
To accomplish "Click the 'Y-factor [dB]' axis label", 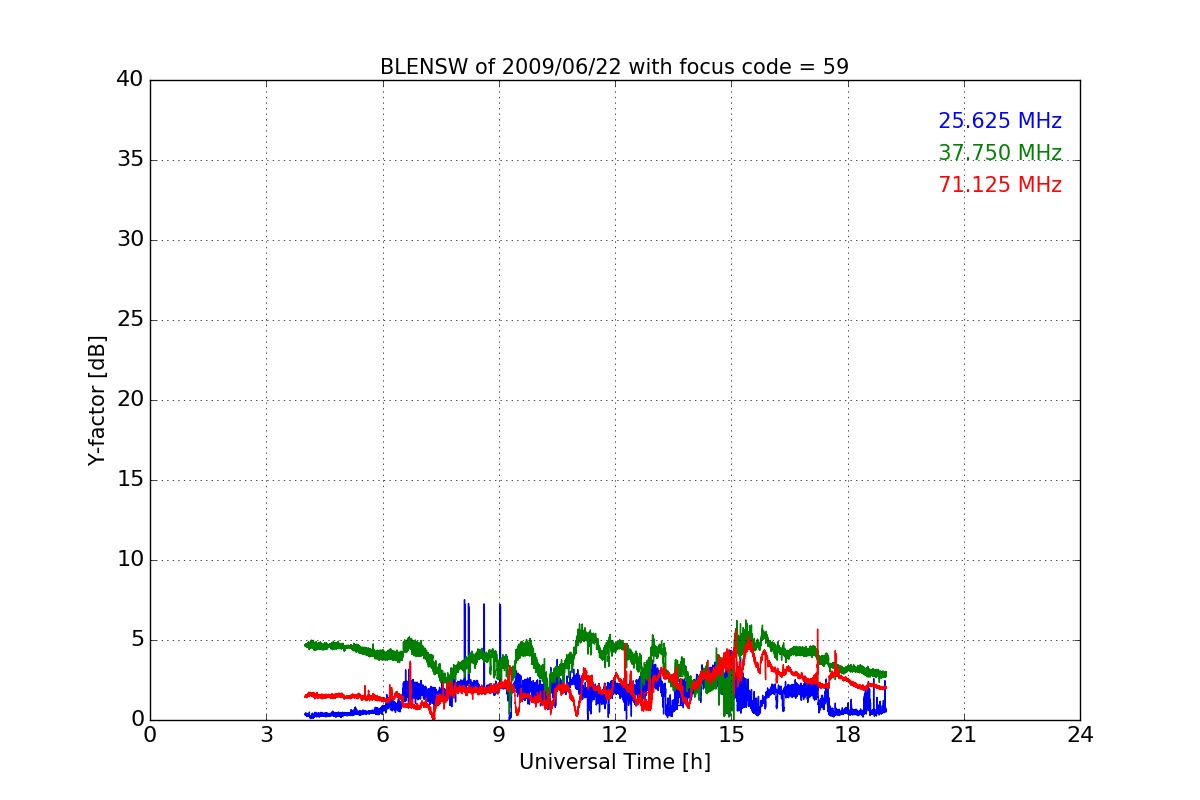I will 97,400.
